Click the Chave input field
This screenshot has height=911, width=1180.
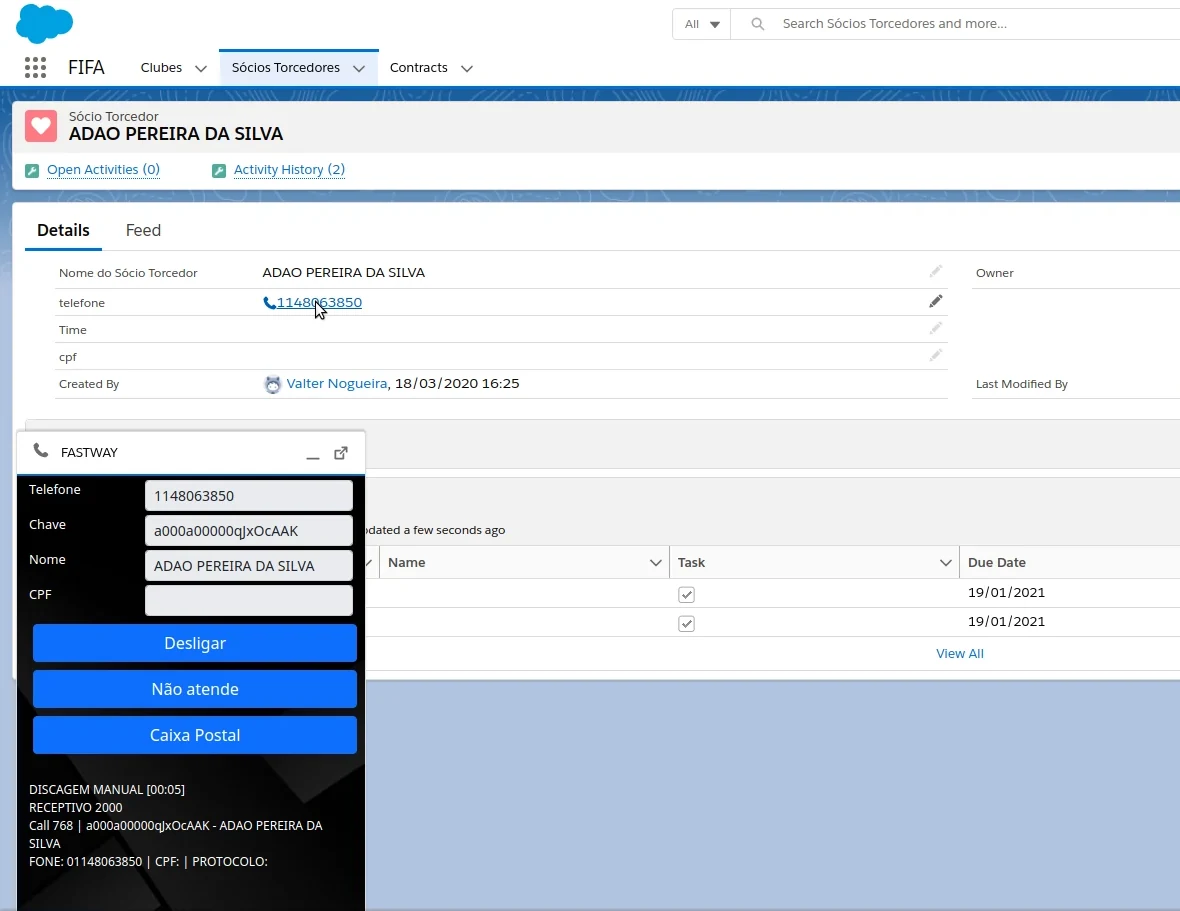click(x=248, y=531)
